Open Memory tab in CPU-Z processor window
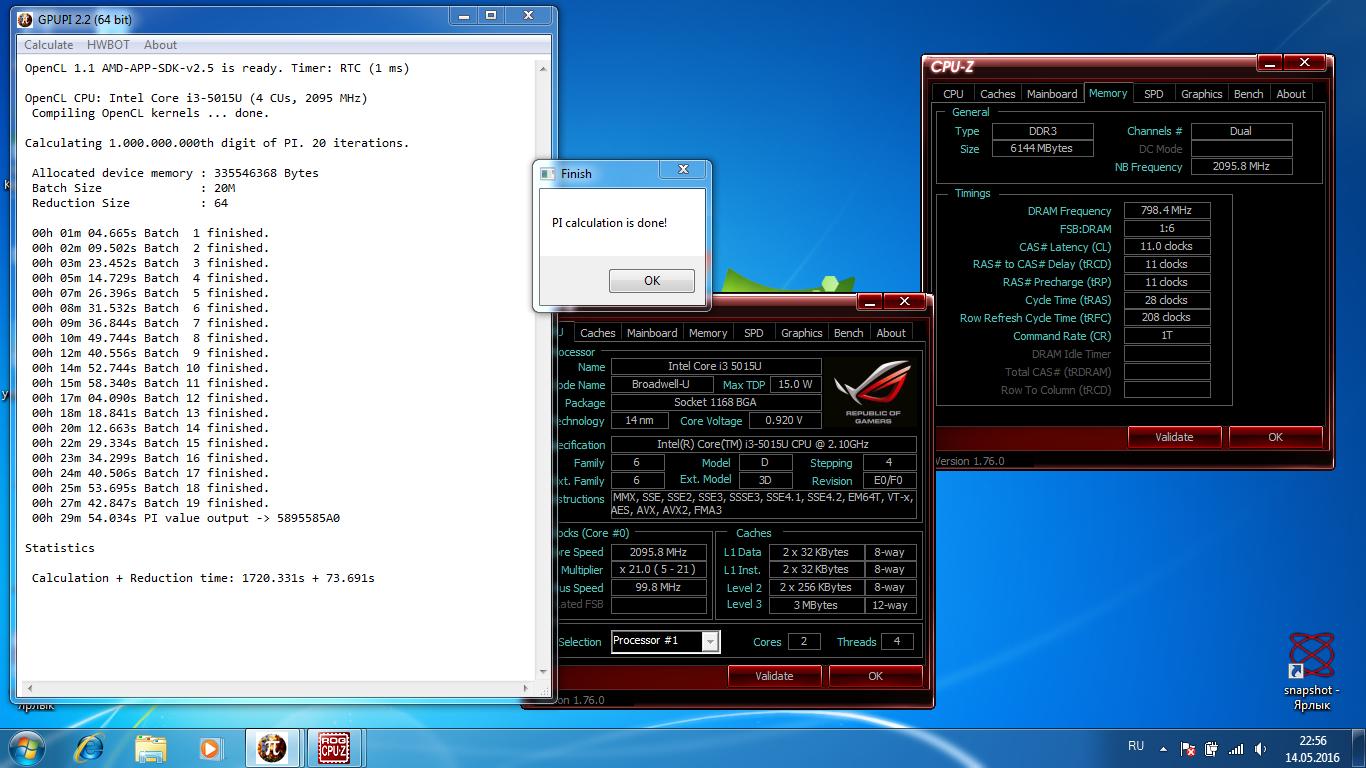 click(707, 333)
